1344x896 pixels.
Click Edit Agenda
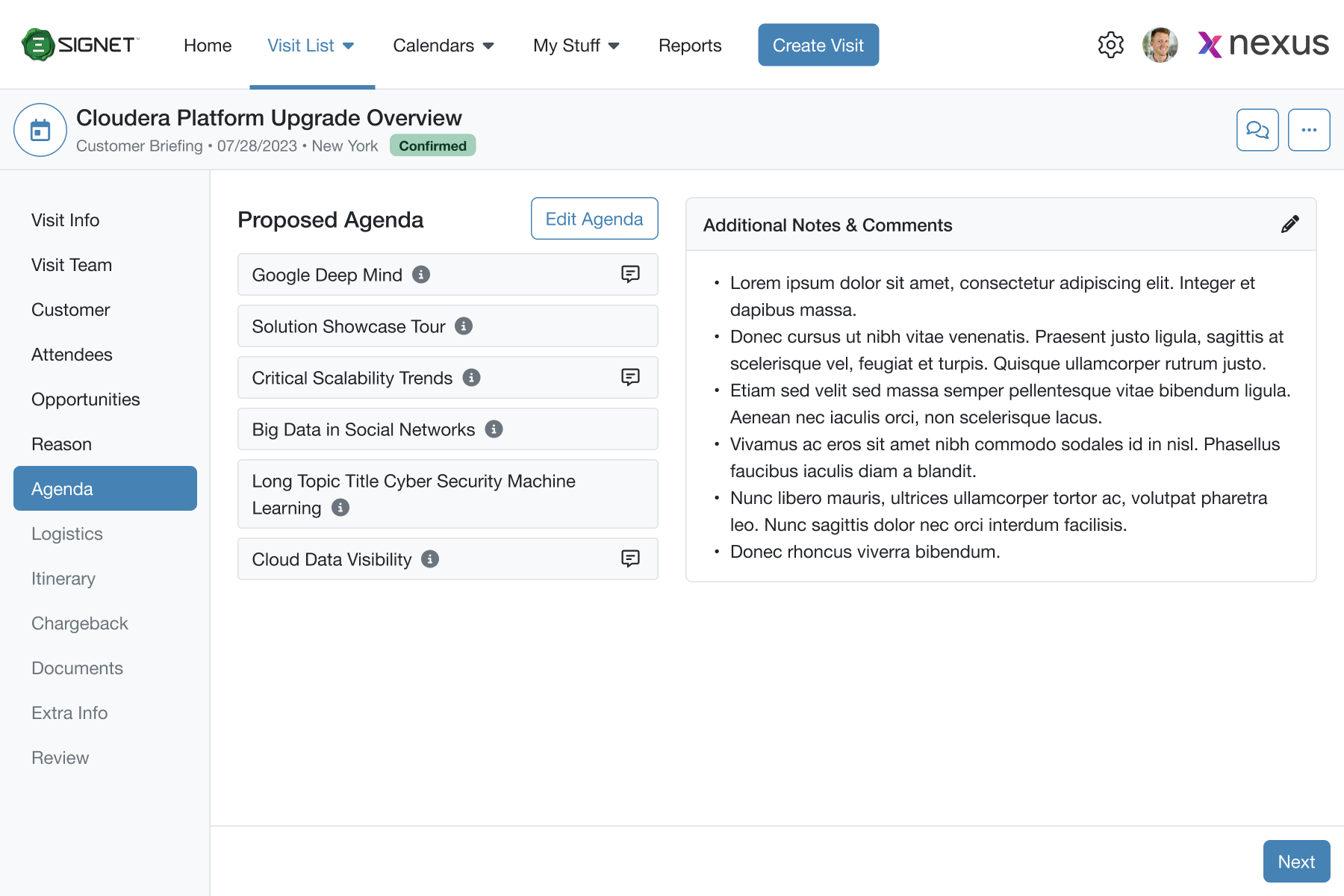(594, 219)
